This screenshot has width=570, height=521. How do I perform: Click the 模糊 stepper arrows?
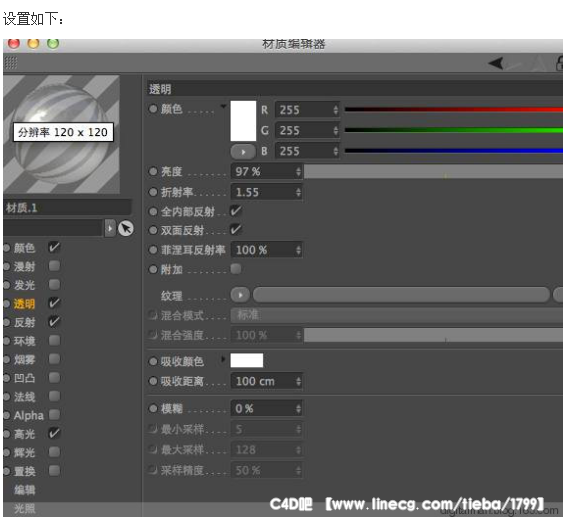[298, 408]
